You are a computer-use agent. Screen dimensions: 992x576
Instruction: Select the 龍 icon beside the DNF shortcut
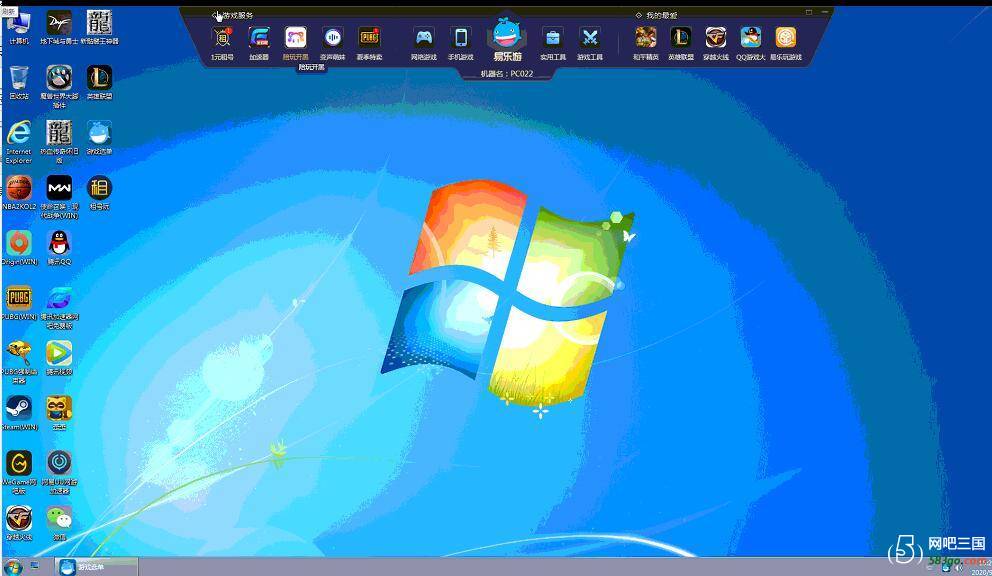(99, 27)
